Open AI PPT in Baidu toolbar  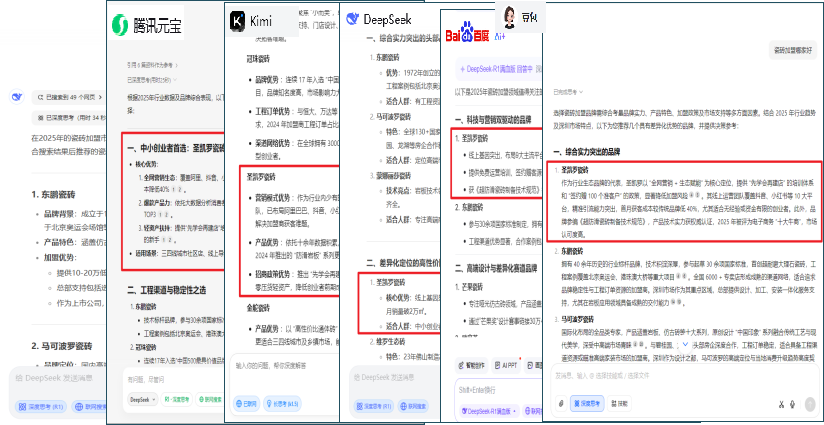[506, 365]
